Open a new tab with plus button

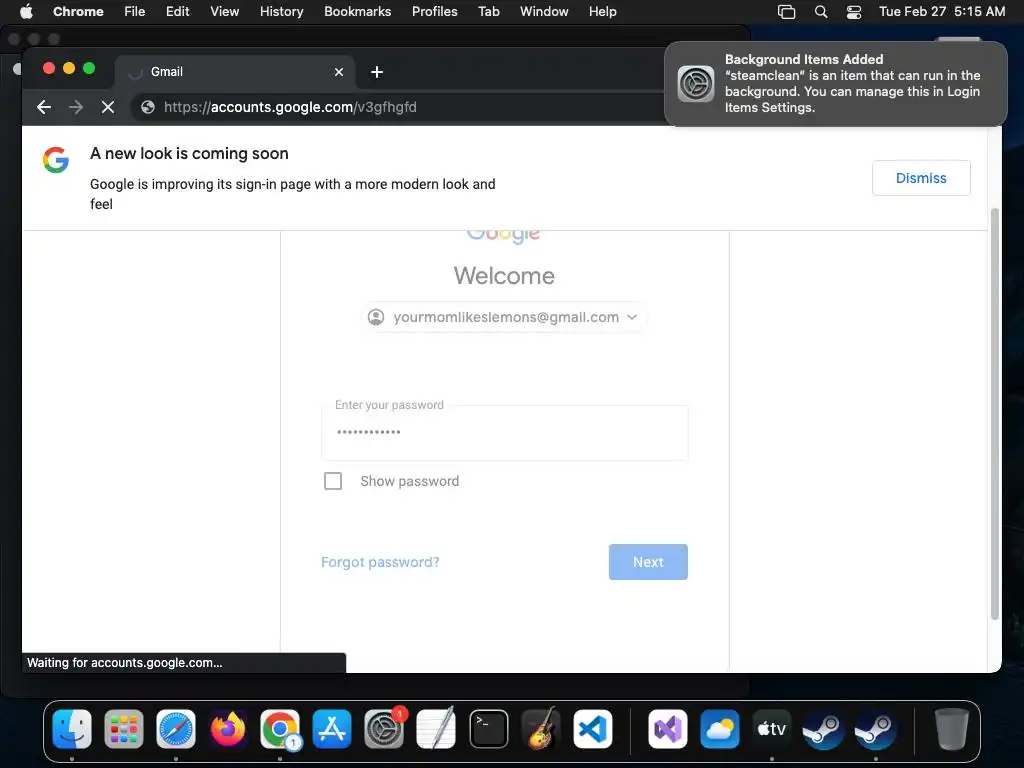point(377,72)
